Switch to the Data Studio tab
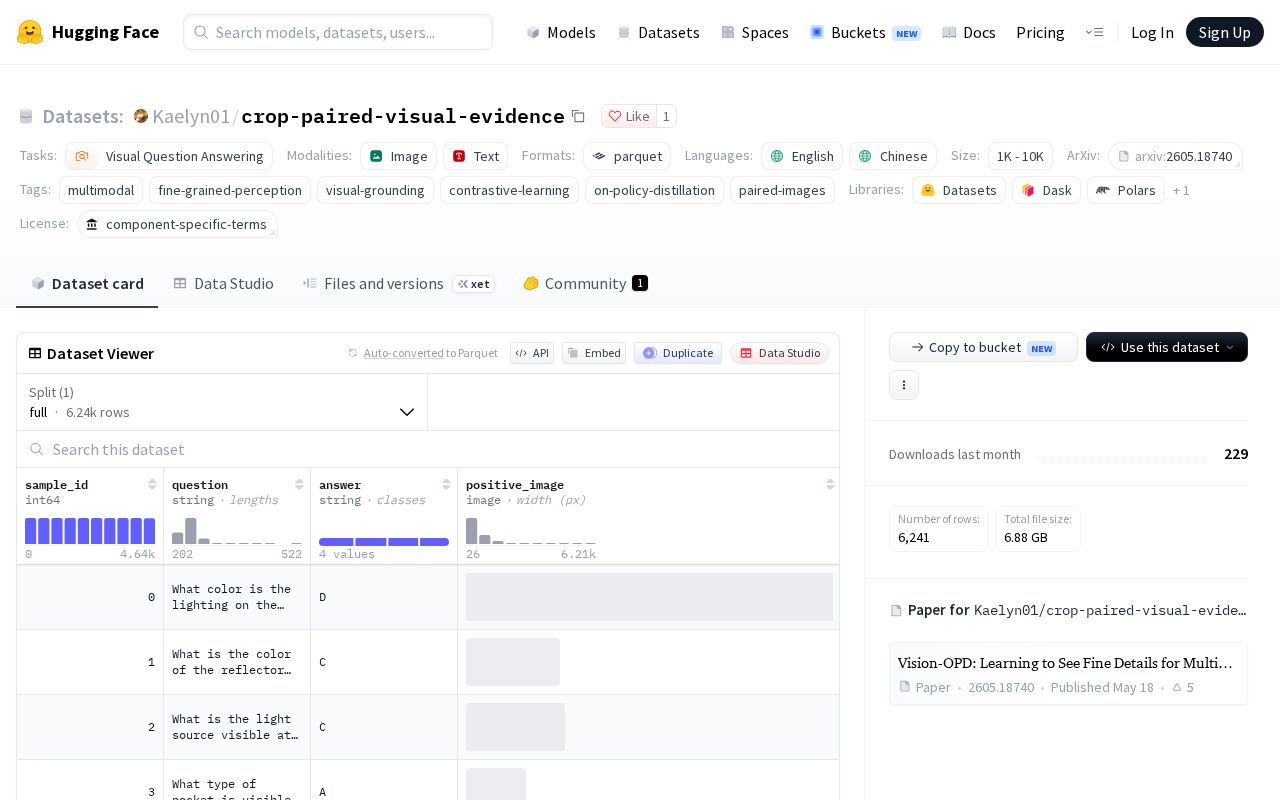This screenshot has height=800, width=1280. tap(224, 284)
